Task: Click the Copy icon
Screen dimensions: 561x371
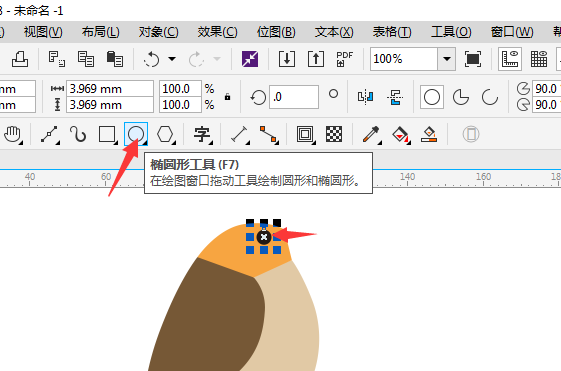Action: tap(86, 59)
